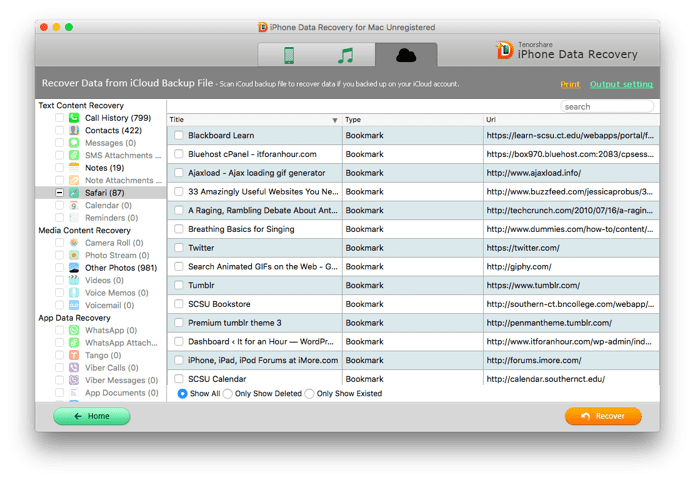Click the search input field

point(607,106)
